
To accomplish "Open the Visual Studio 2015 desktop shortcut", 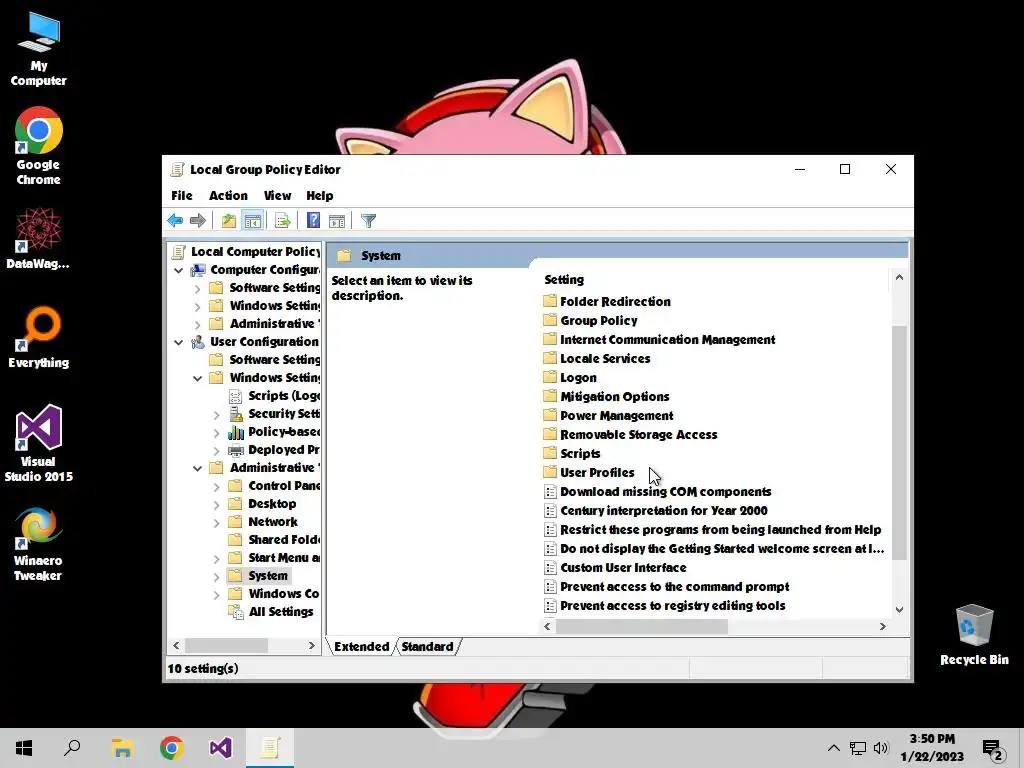I will pos(39,443).
